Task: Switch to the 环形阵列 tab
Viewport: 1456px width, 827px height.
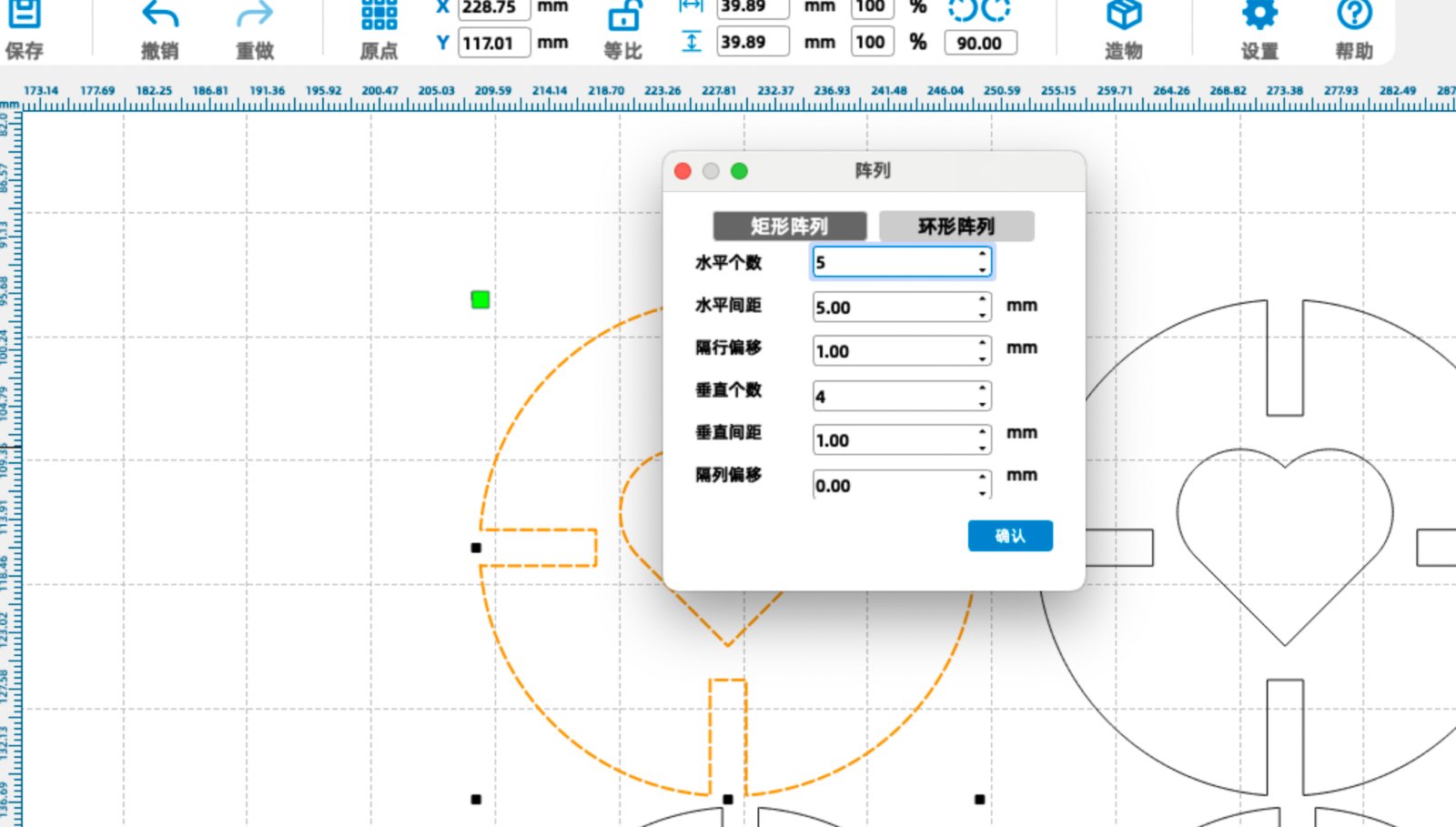Action: (956, 226)
